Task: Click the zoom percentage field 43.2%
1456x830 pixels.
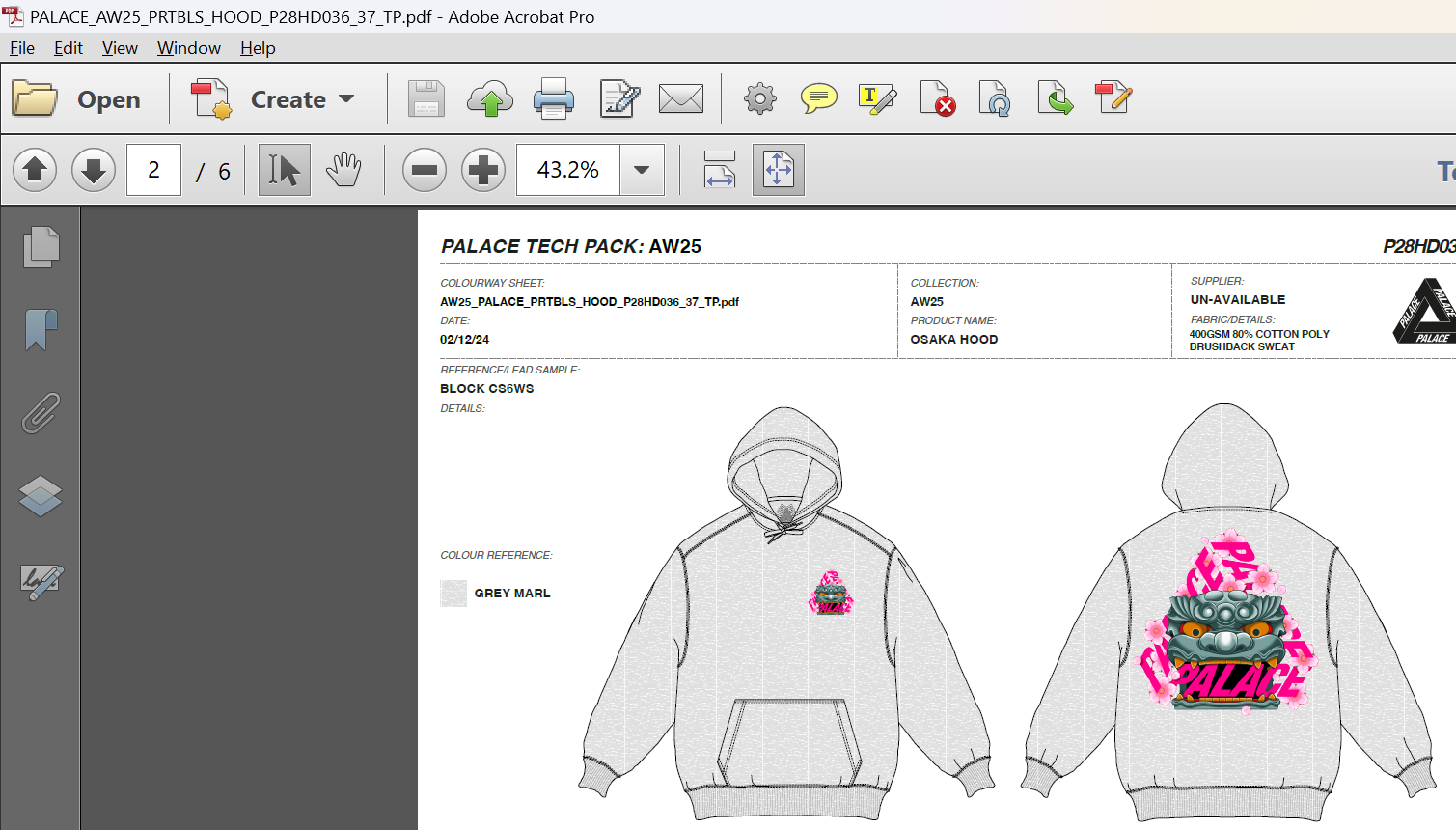Action: click(568, 170)
